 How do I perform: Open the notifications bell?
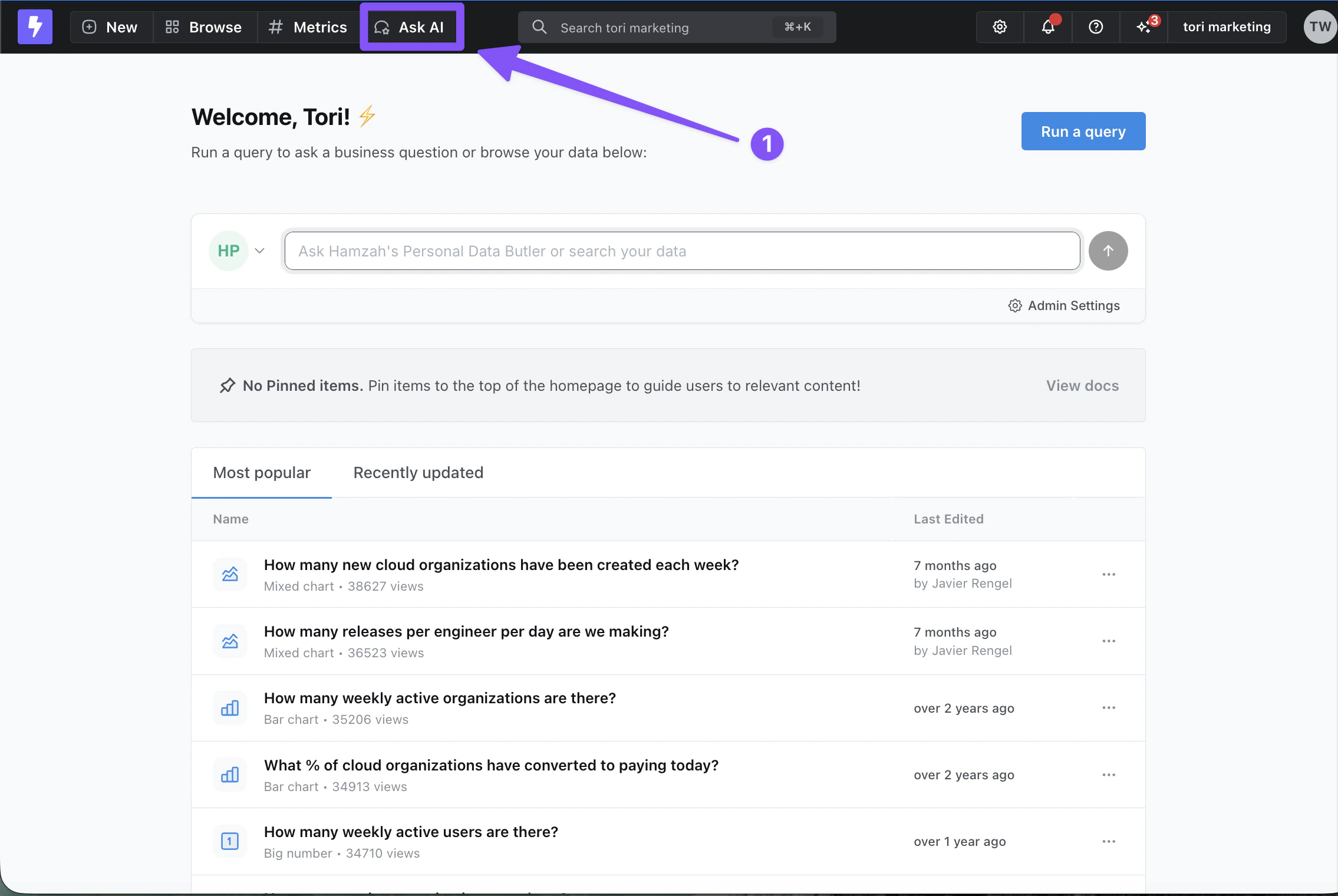(x=1047, y=27)
